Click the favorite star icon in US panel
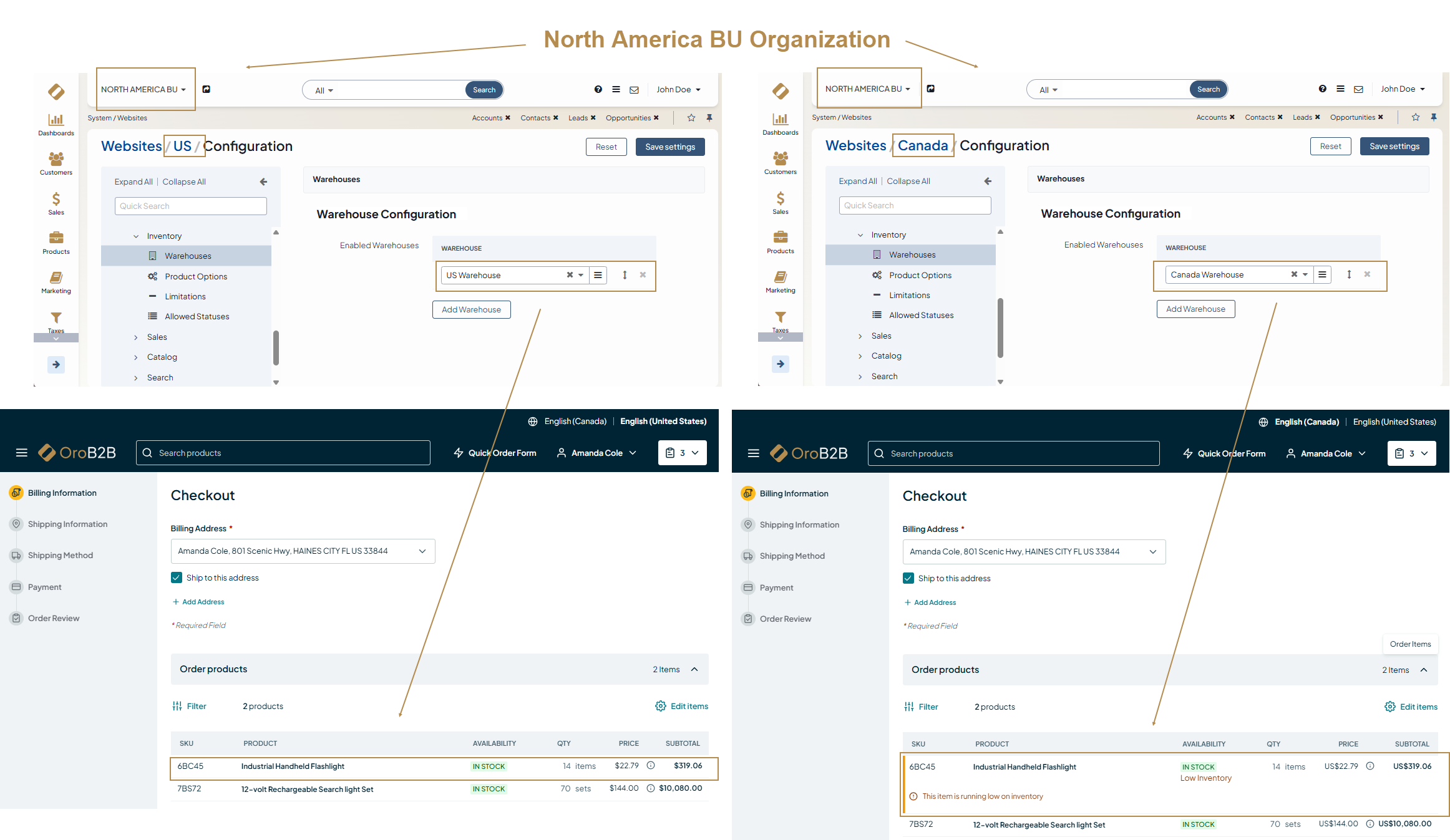1450x840 pixels. point(691,118)
